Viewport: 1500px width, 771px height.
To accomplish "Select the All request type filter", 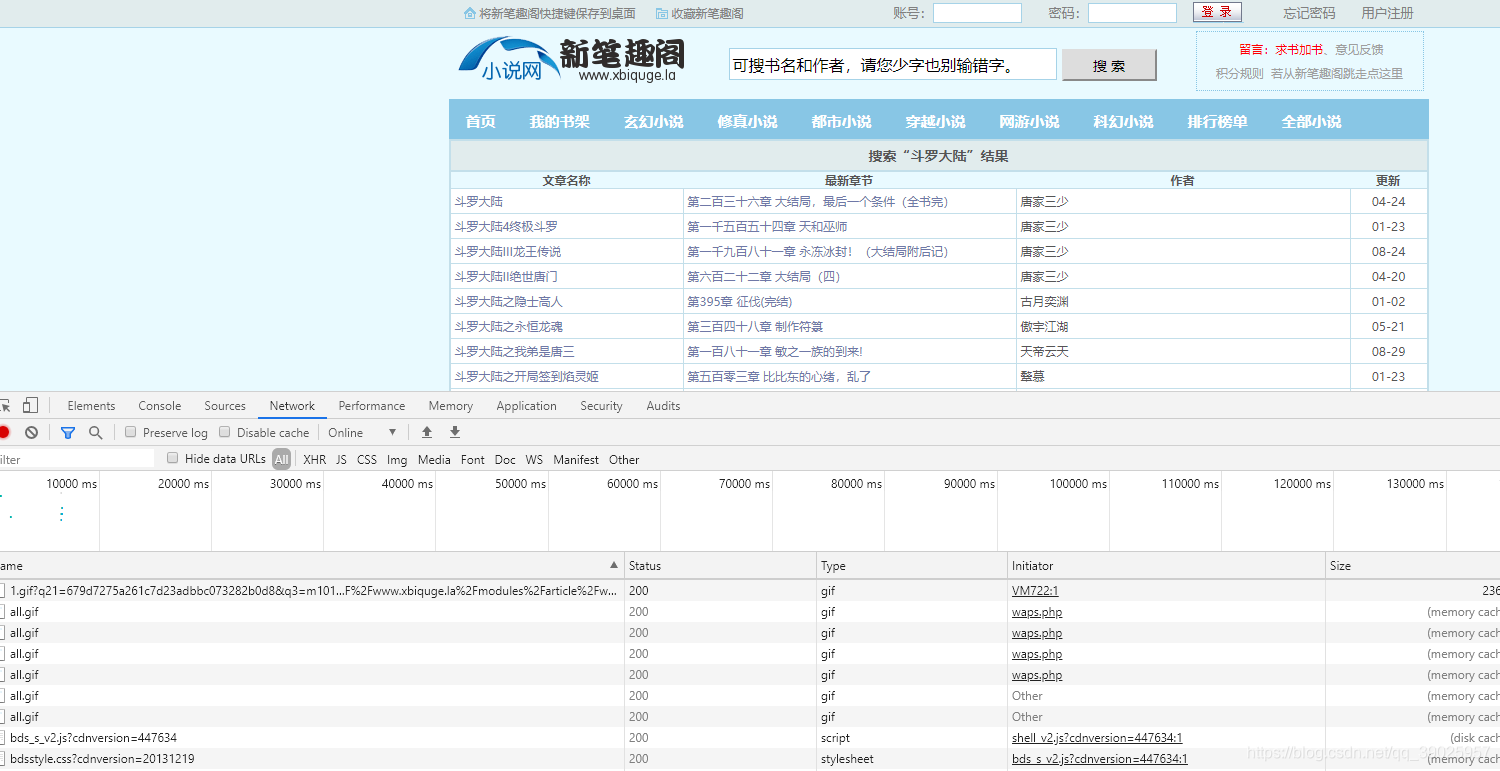I will [282, 459].
